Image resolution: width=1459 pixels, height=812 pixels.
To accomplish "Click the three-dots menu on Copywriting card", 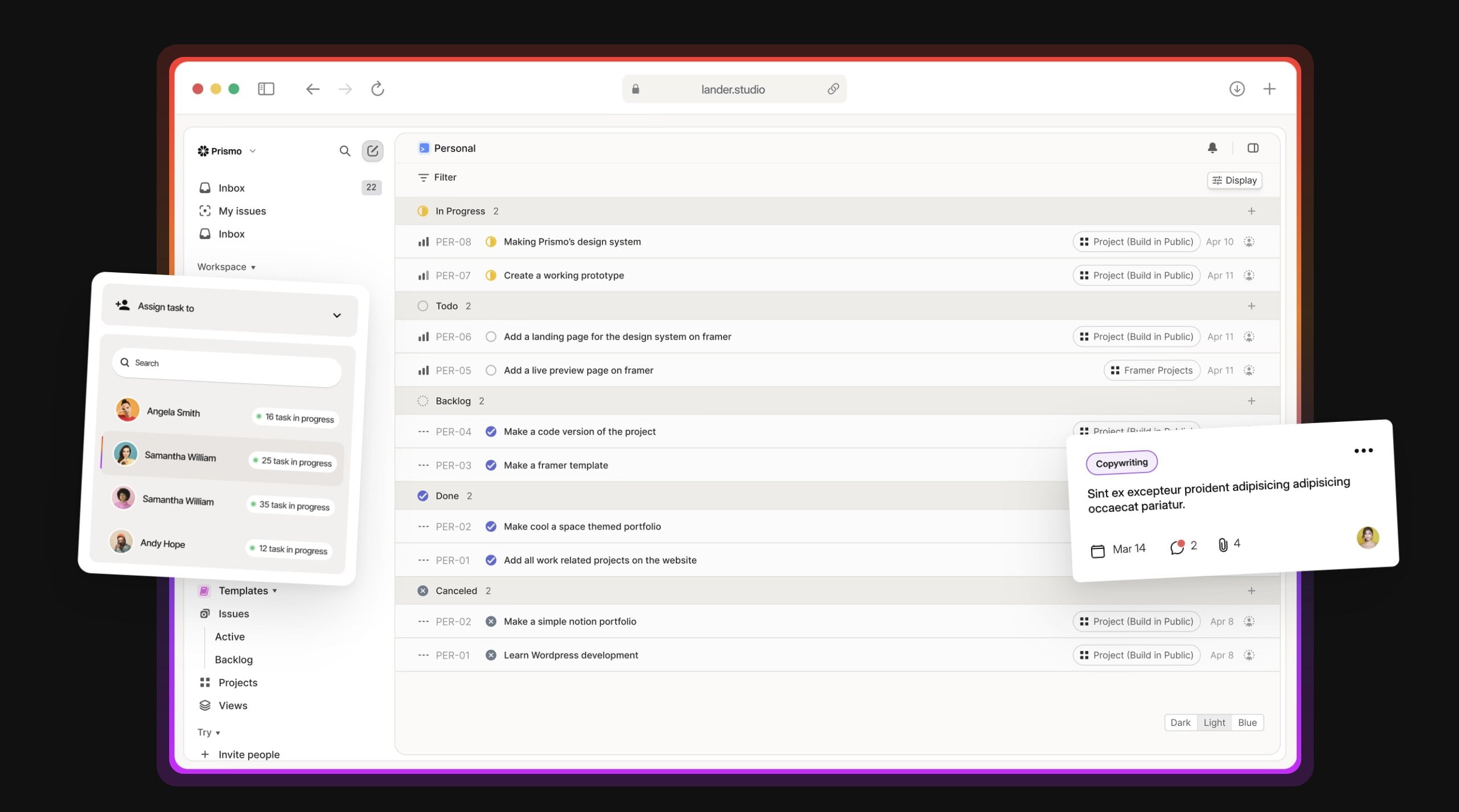I will [x=1363, y=450].
